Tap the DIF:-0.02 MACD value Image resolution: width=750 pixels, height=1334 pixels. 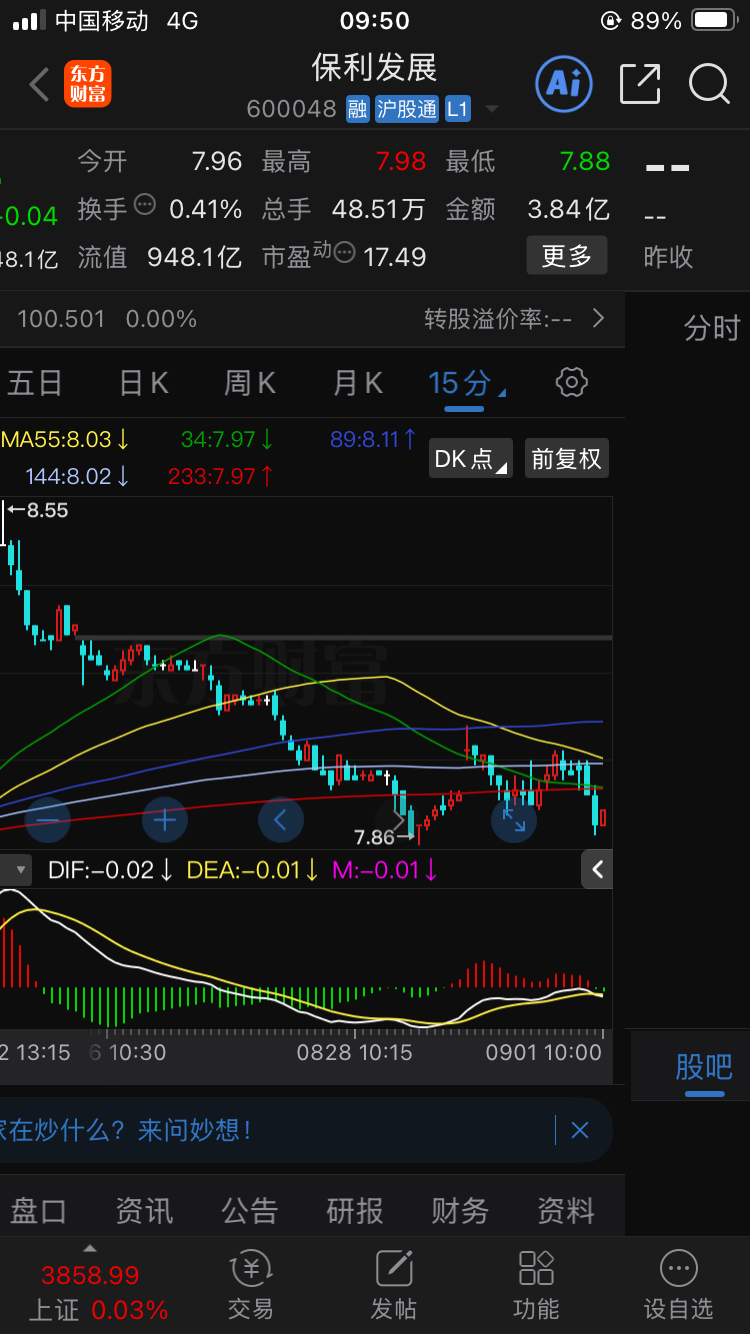click(111, 870)
